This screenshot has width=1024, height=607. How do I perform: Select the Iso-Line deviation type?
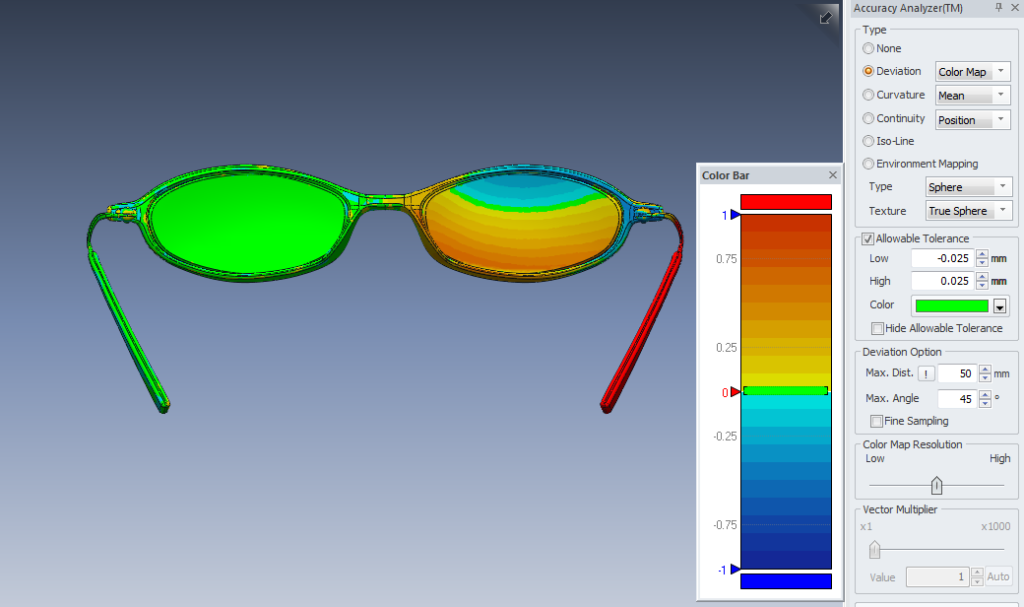pos(868,141)
